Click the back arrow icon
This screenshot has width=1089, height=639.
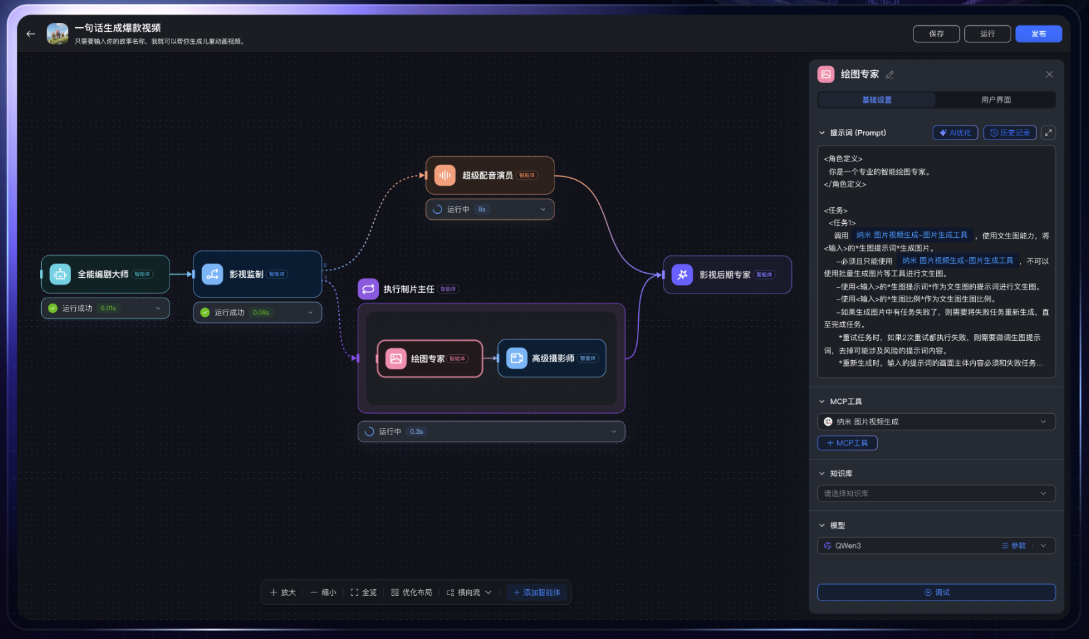tap(31, 33)
